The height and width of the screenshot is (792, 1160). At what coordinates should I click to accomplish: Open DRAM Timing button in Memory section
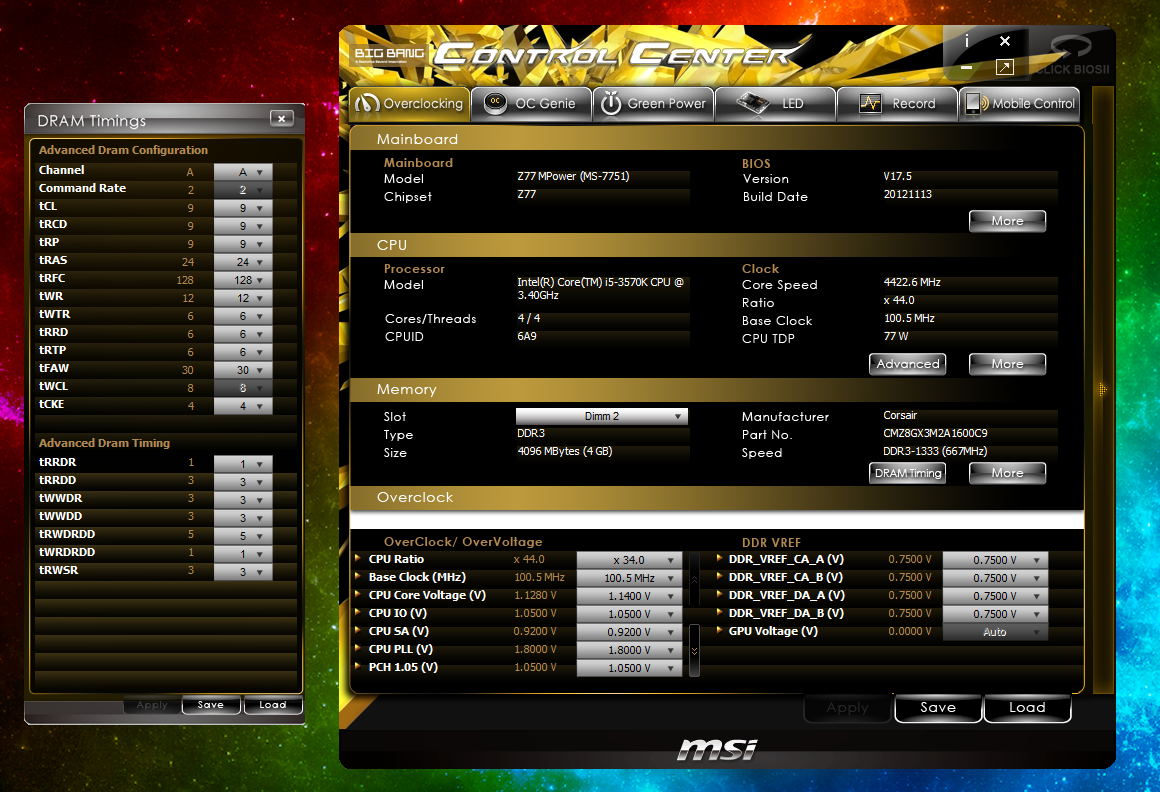[x=908, y=473]
